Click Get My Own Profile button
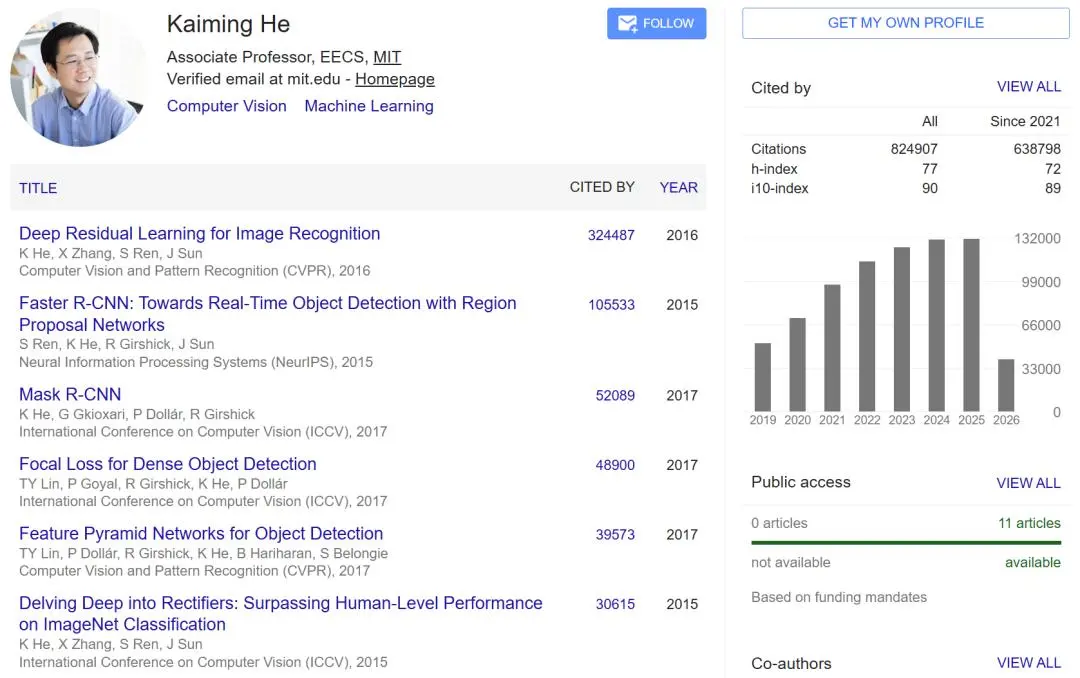Image resolution: width=1080 pixels, height=678 pixels. (x=905, y=23)
